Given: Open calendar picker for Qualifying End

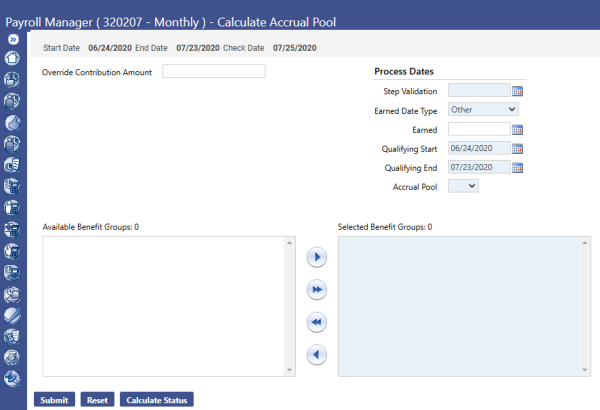Looking at the screenshot, I should 517,168.
